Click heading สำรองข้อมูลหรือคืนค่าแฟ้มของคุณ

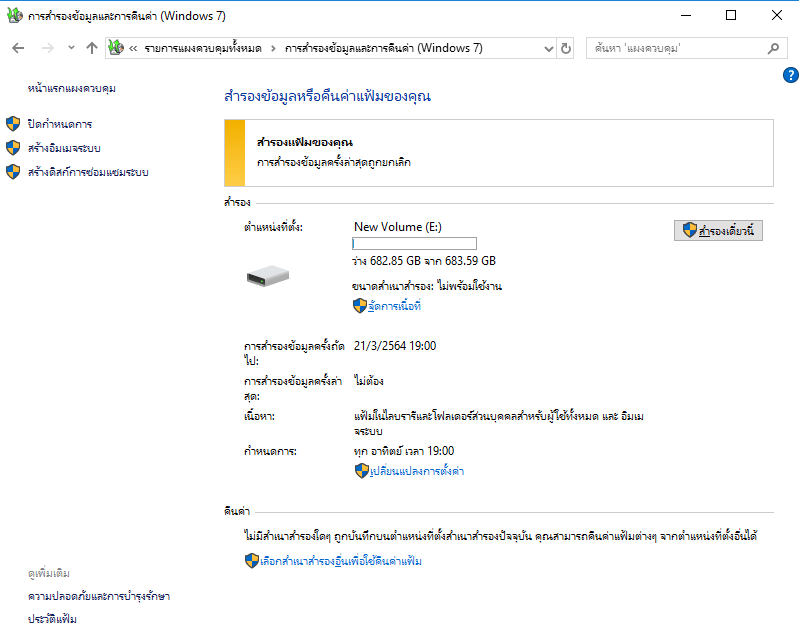click(x=327, y=96)
